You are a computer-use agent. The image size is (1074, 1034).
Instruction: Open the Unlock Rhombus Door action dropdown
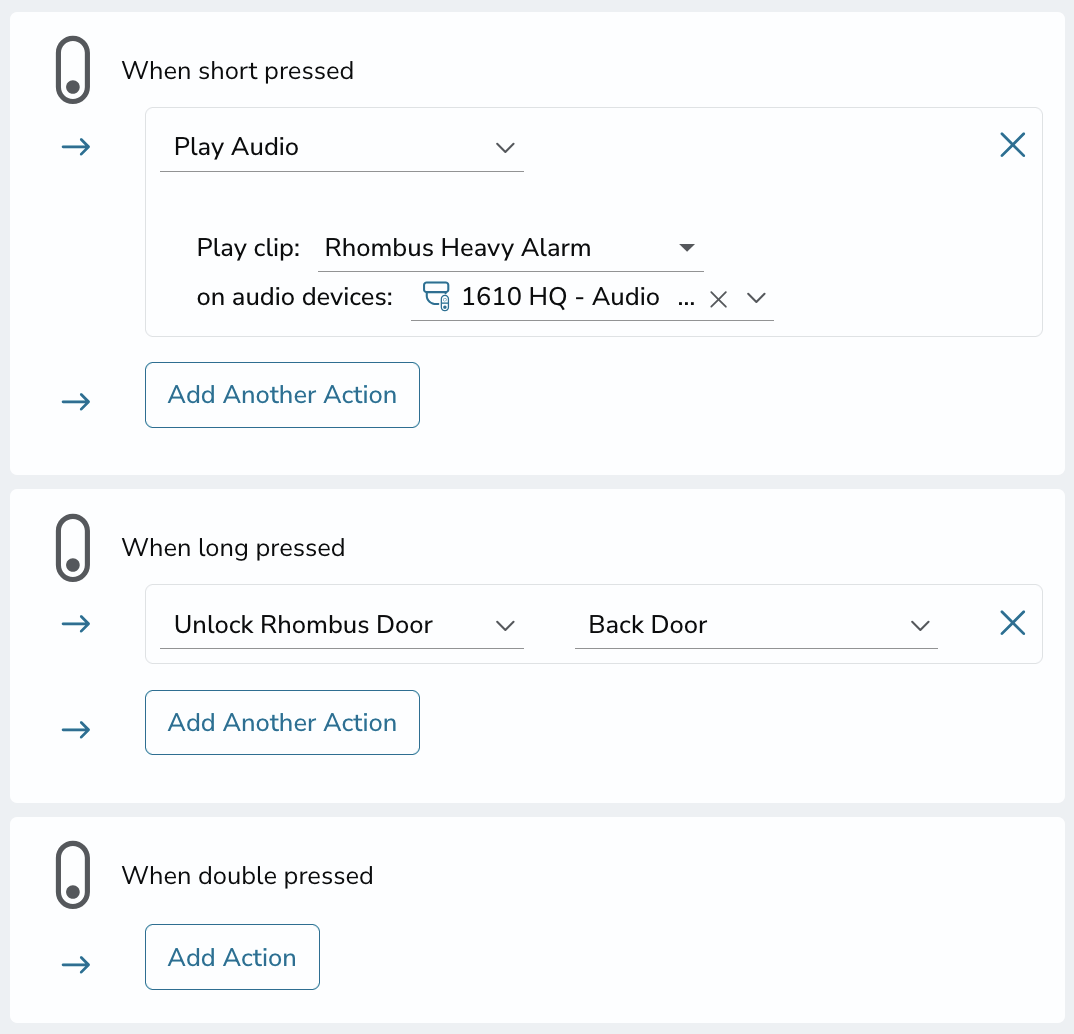coord(342,625)
